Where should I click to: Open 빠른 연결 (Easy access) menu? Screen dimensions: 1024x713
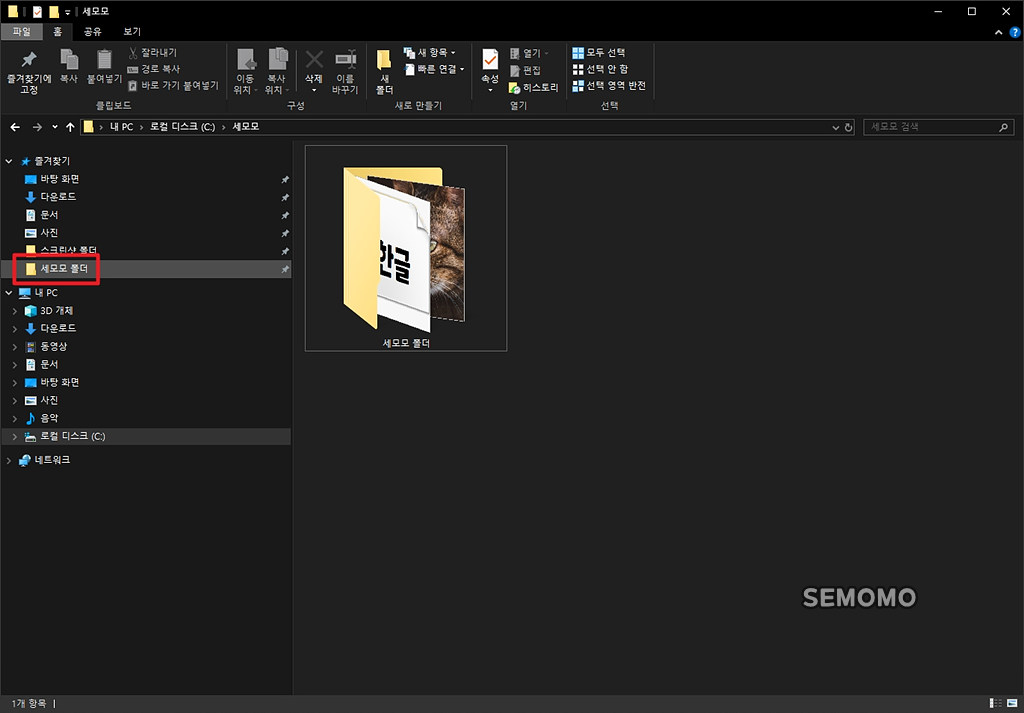tap(434, 69)
